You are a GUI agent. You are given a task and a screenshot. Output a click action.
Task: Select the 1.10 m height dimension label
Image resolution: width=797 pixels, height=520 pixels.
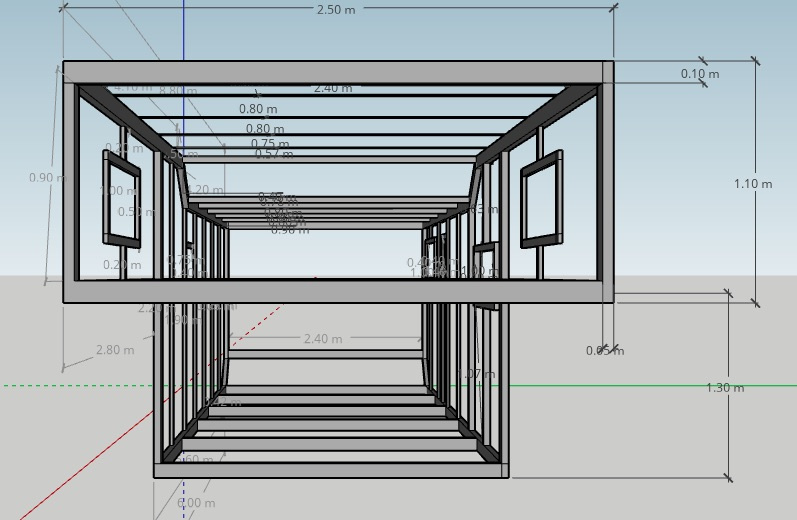click(752, 184)
